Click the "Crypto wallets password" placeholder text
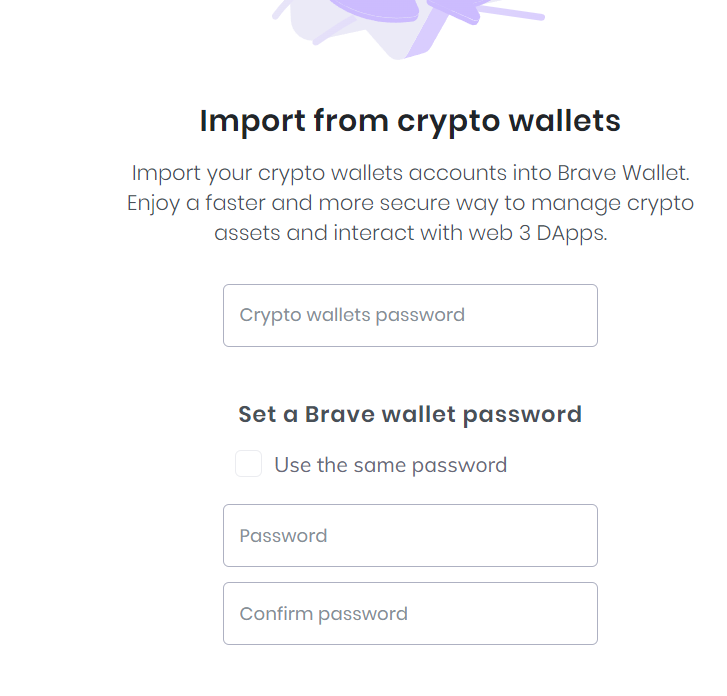Viewport: 727px width, 696px height. (x=352, y=315)
